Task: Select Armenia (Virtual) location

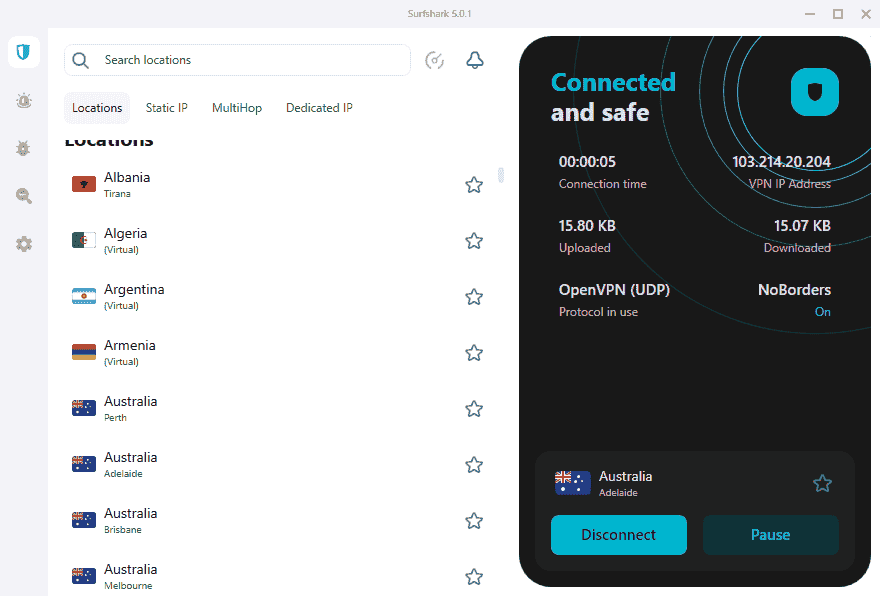Action: (278, 353)
